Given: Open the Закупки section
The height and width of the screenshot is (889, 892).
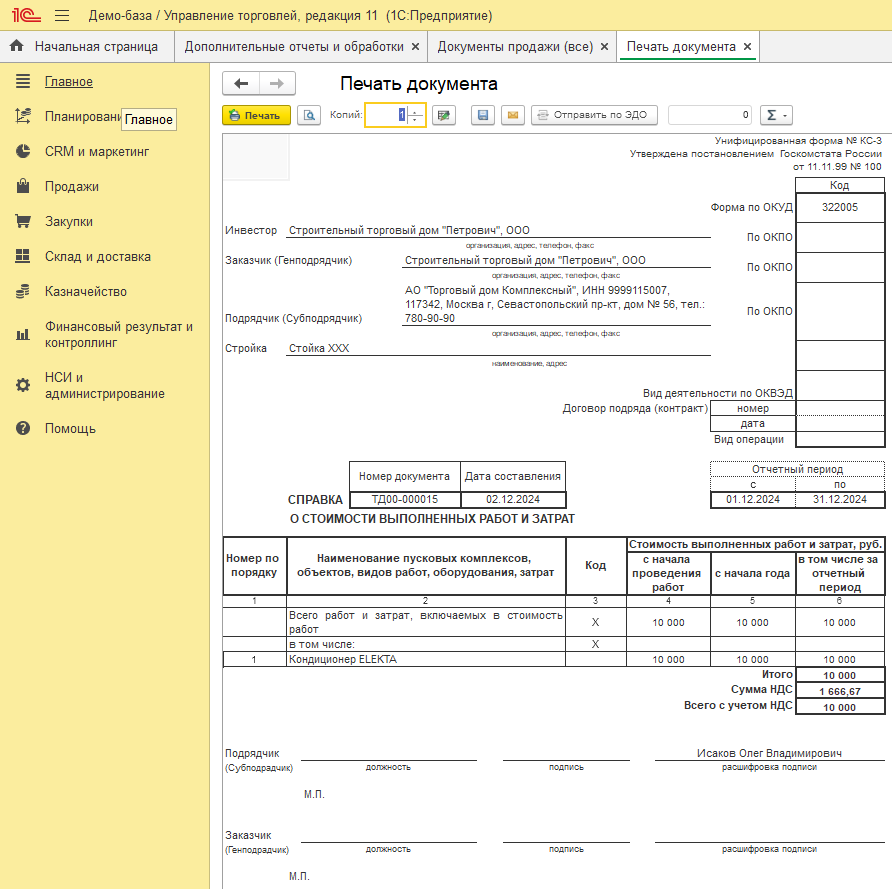Looking at the screenshot, I should click(69, 221).
